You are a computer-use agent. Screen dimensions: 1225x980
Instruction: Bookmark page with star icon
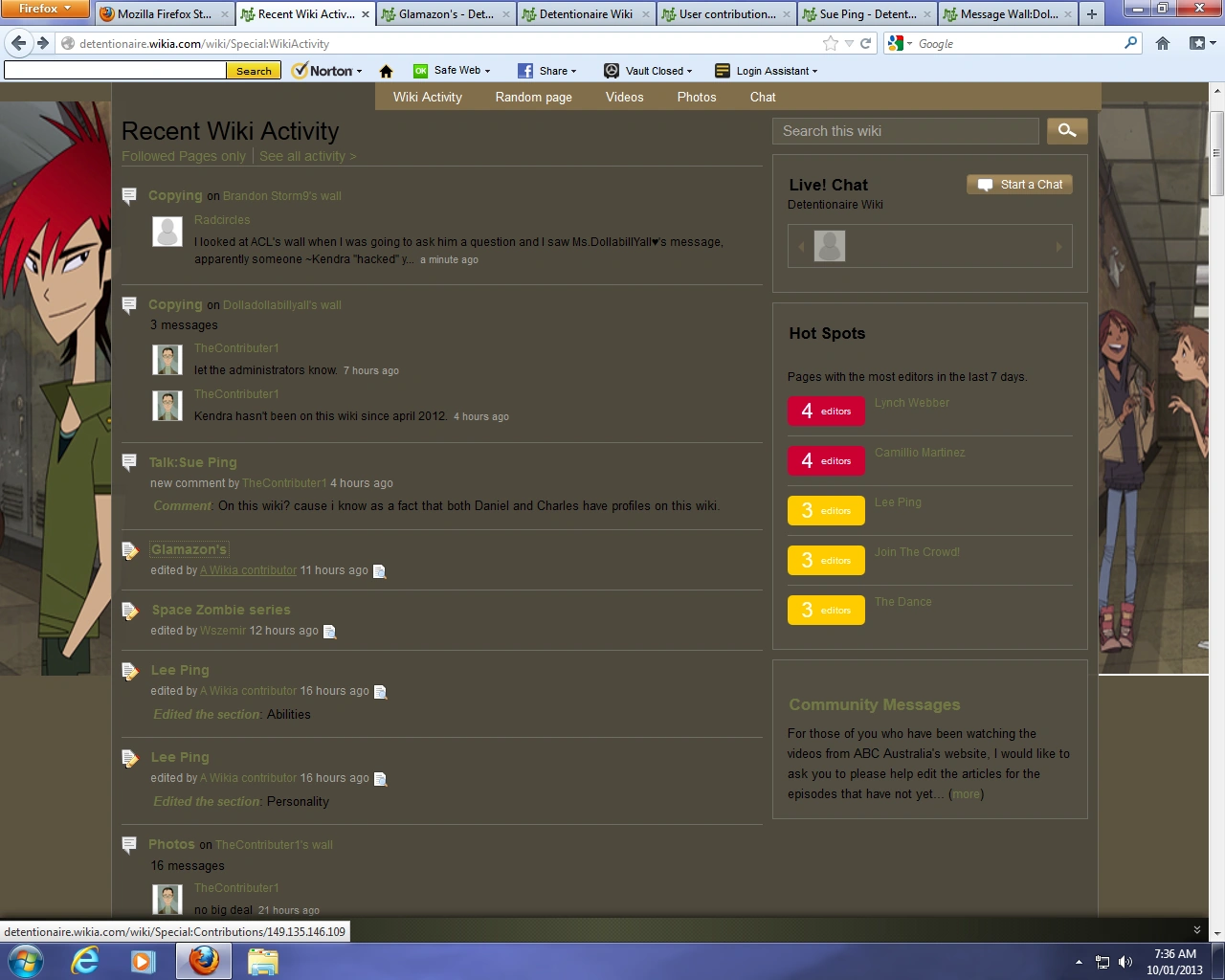830,43
